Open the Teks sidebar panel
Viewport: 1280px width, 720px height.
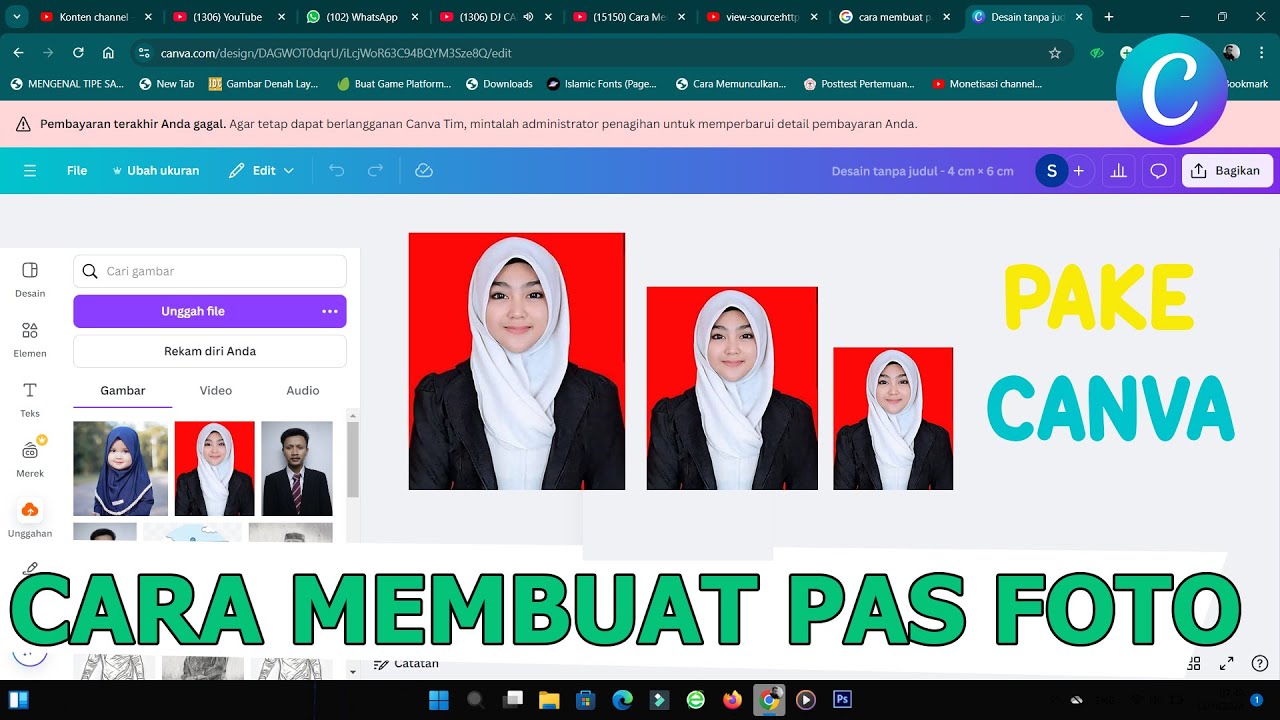[30, 399]
